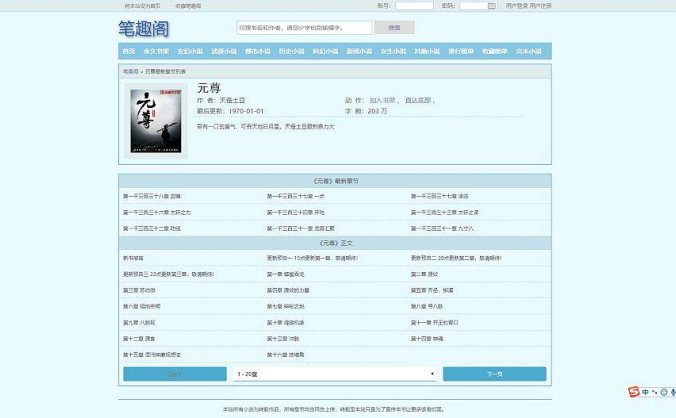Click the set-as-homepage link at top left
The image size is (676, 418).
coord(142,6)
